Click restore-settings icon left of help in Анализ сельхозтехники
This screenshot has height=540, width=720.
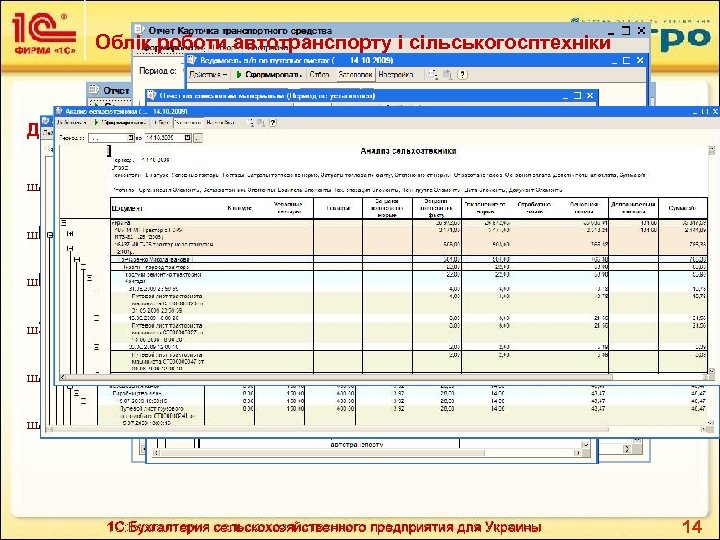tap(261, 123)
